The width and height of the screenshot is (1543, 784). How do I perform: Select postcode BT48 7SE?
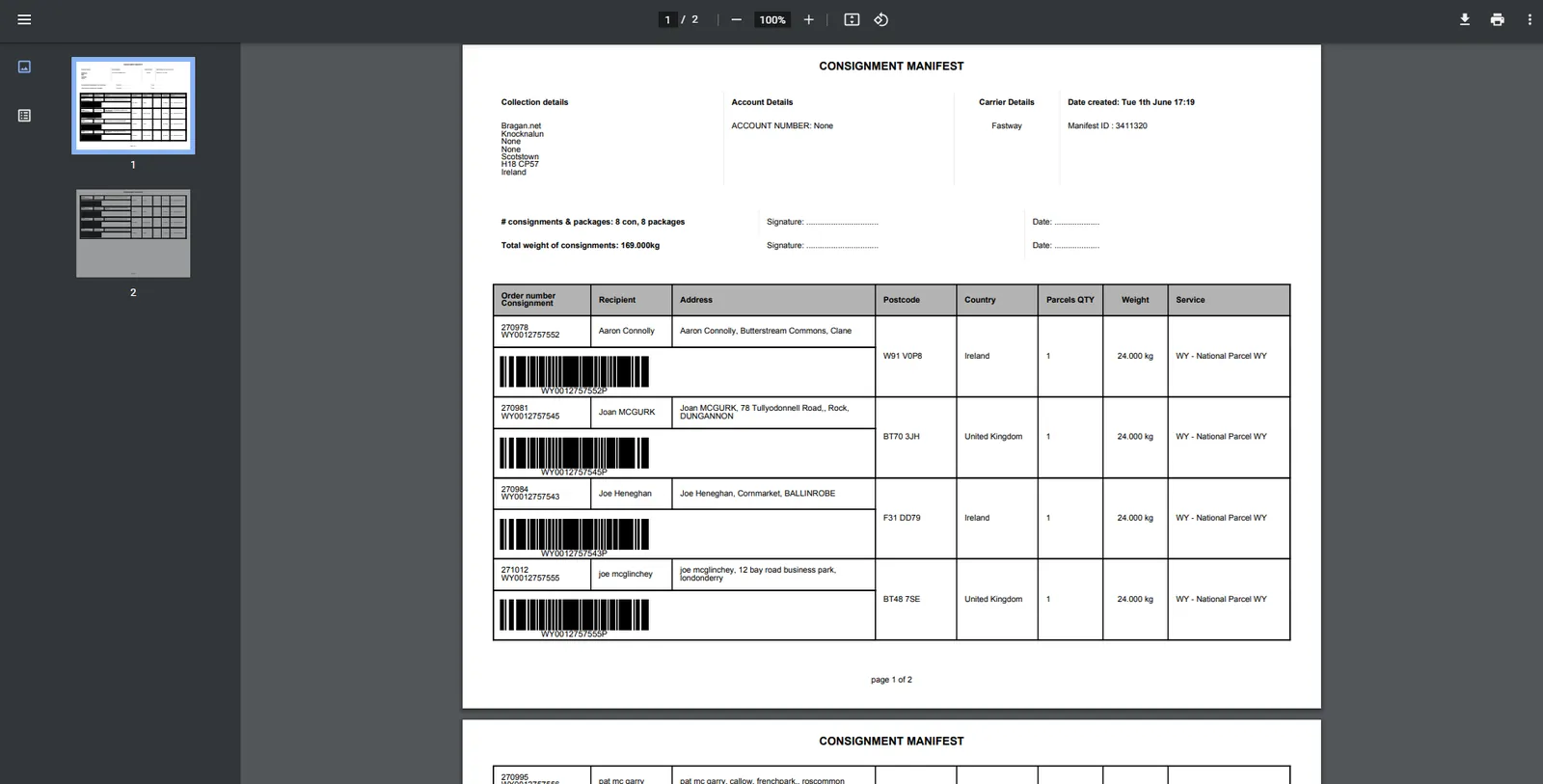(x=902, y=599)
